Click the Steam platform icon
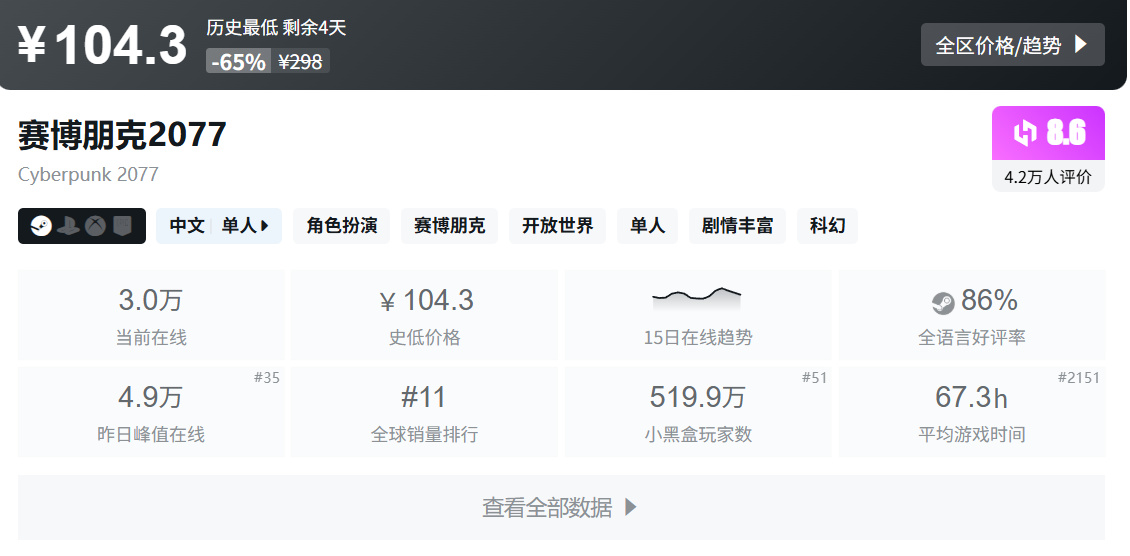1130x556 pixels. (x=41, y=226)
